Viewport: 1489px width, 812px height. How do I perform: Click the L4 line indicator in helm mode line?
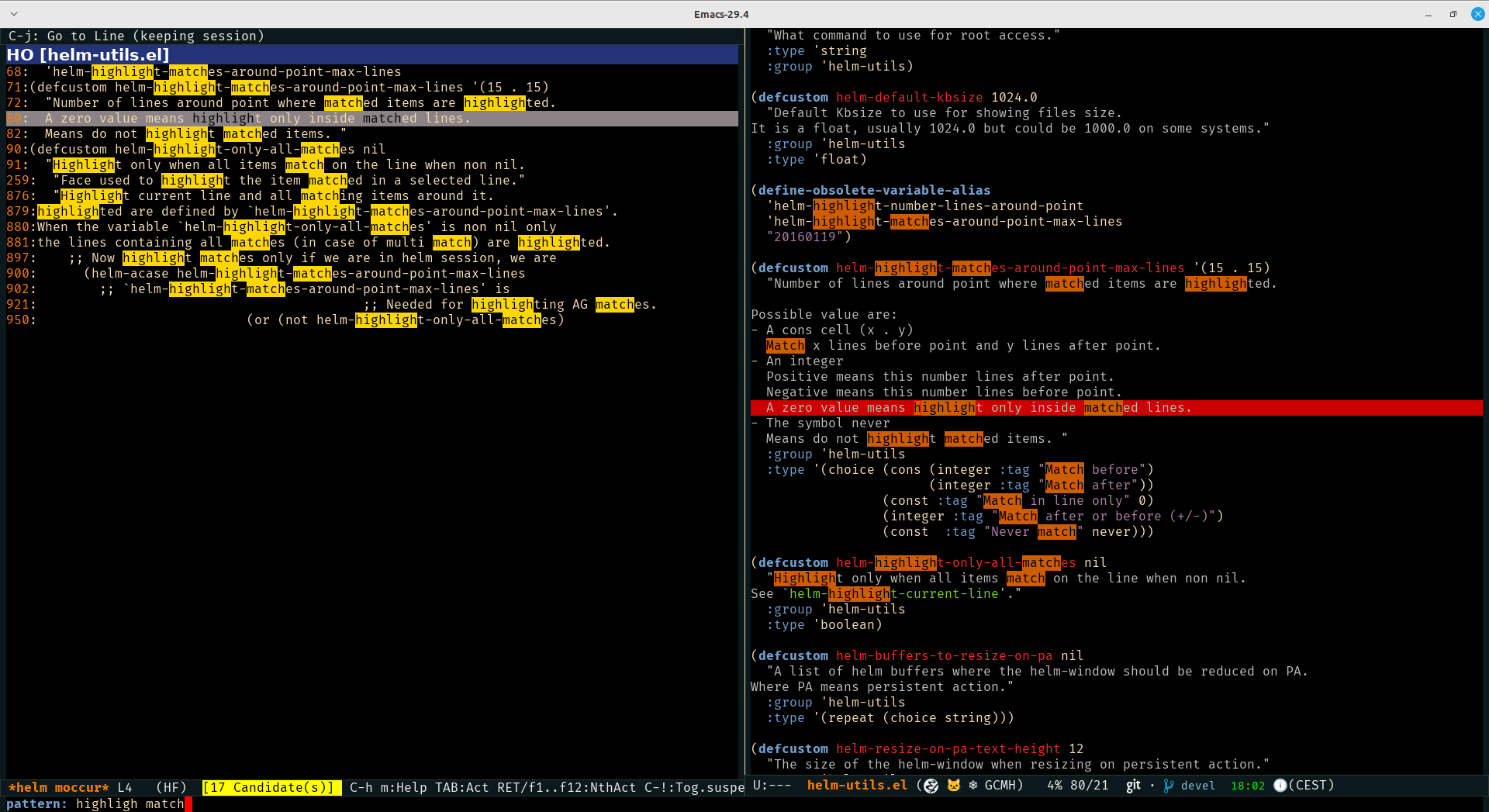coord(125,787)
